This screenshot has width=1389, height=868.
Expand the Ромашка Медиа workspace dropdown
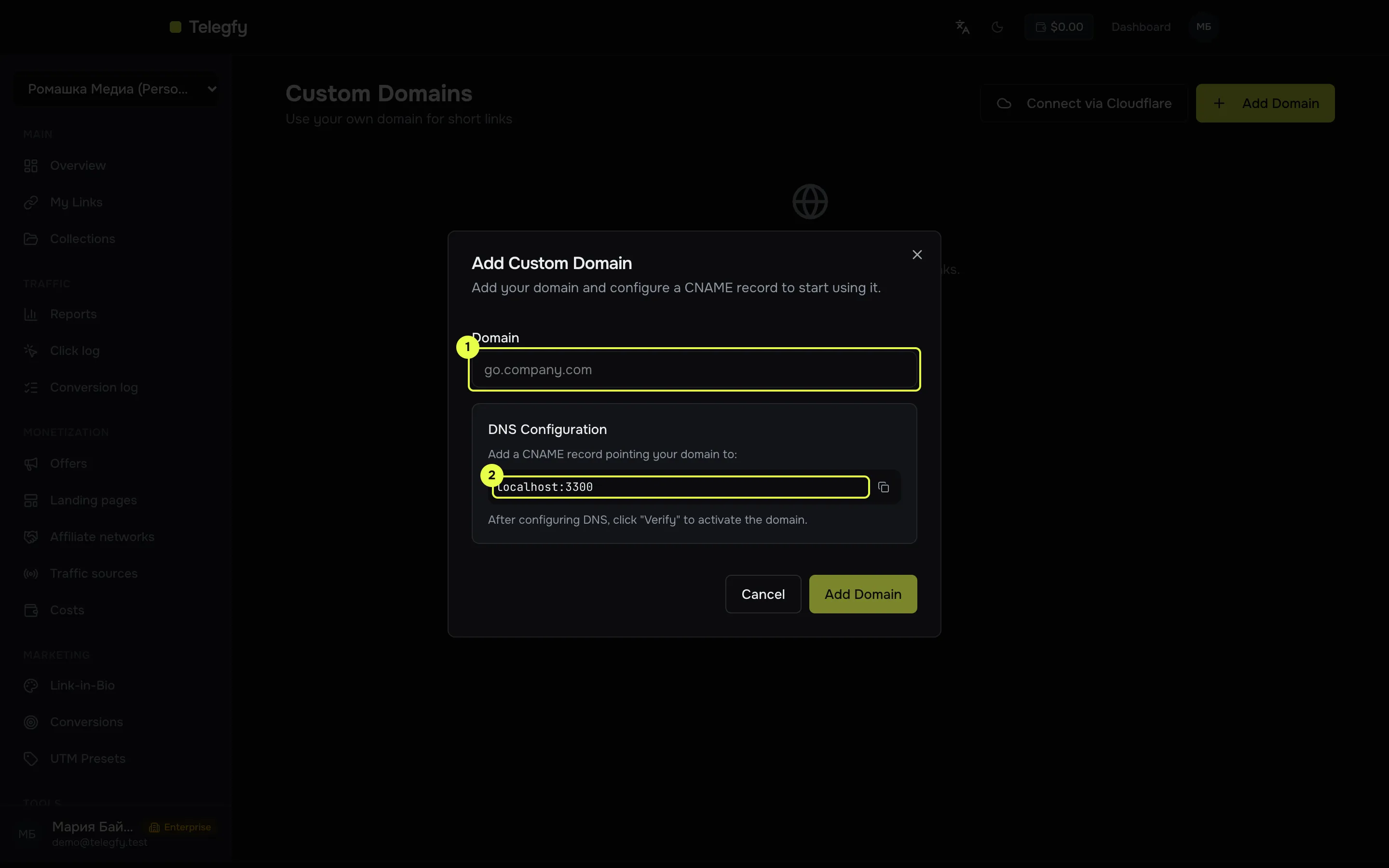(x=116, y=89)
